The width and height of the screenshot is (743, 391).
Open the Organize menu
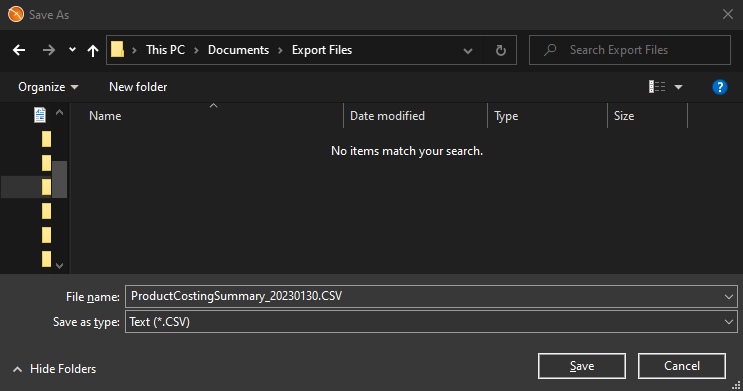point(48,87)
